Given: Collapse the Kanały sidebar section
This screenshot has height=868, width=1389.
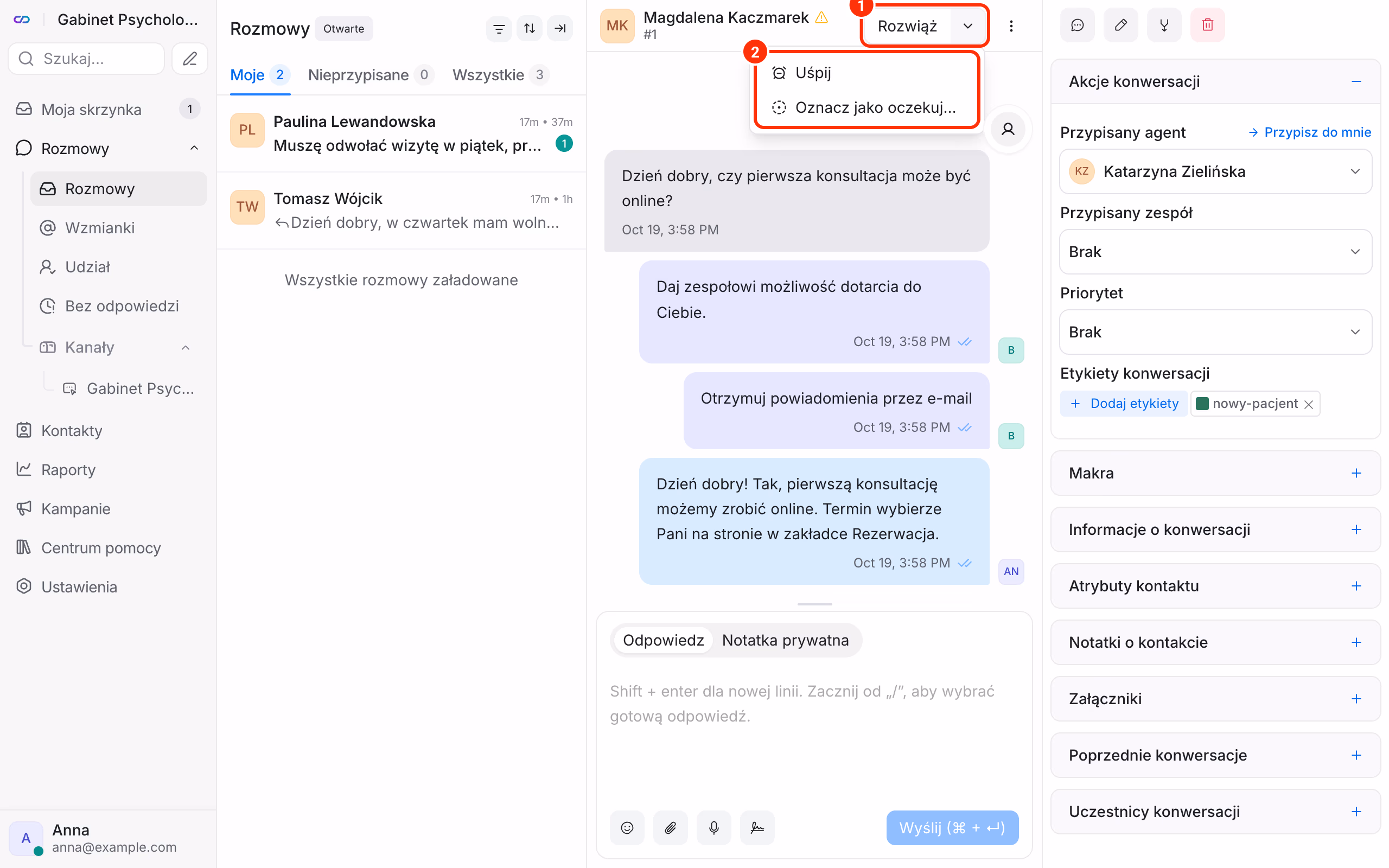Looking at the screenshot, I should point(186,347).
